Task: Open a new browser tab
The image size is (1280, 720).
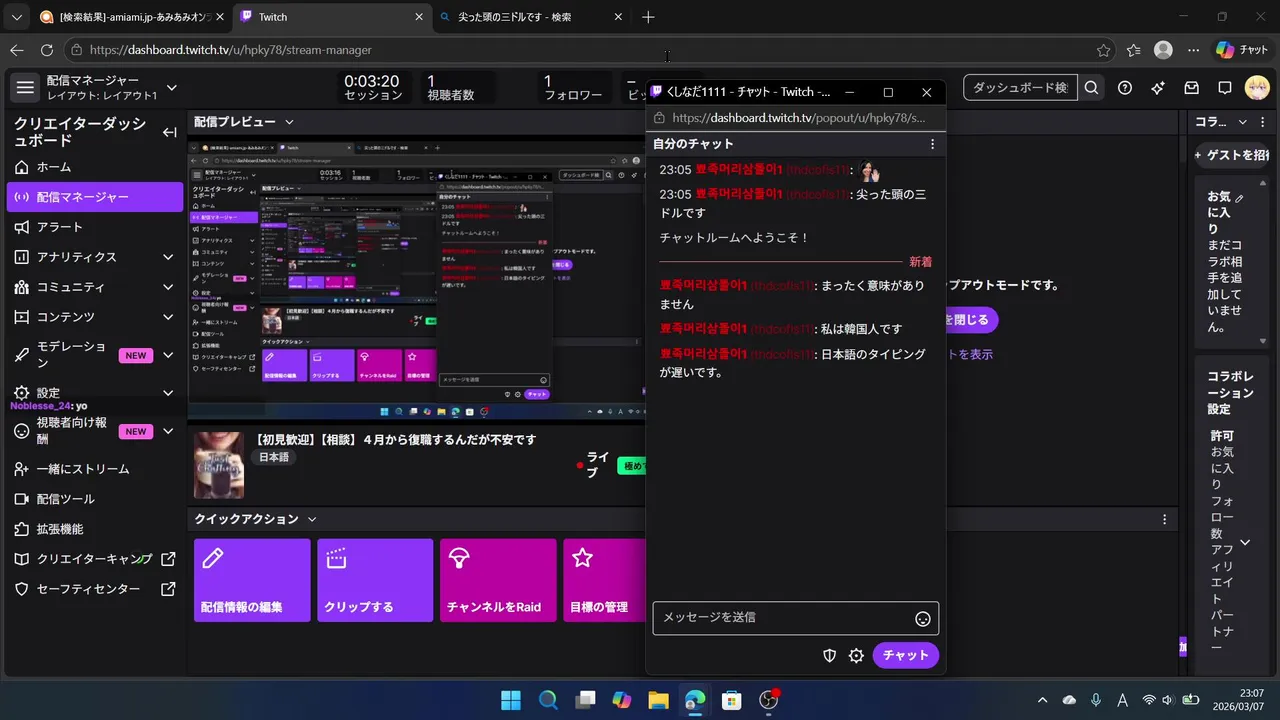Action: 648,17
